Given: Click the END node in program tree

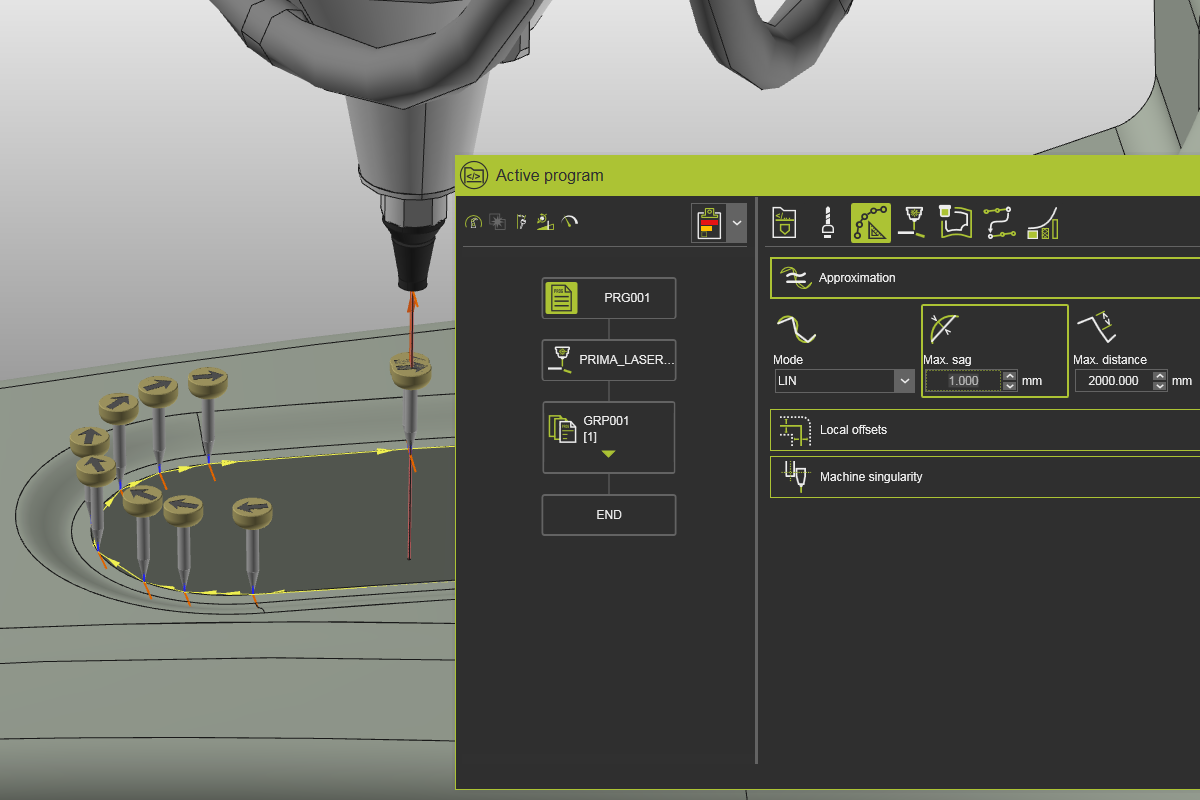Looking at the screenshot, I should pyautogui.click(x=609, y=515).
